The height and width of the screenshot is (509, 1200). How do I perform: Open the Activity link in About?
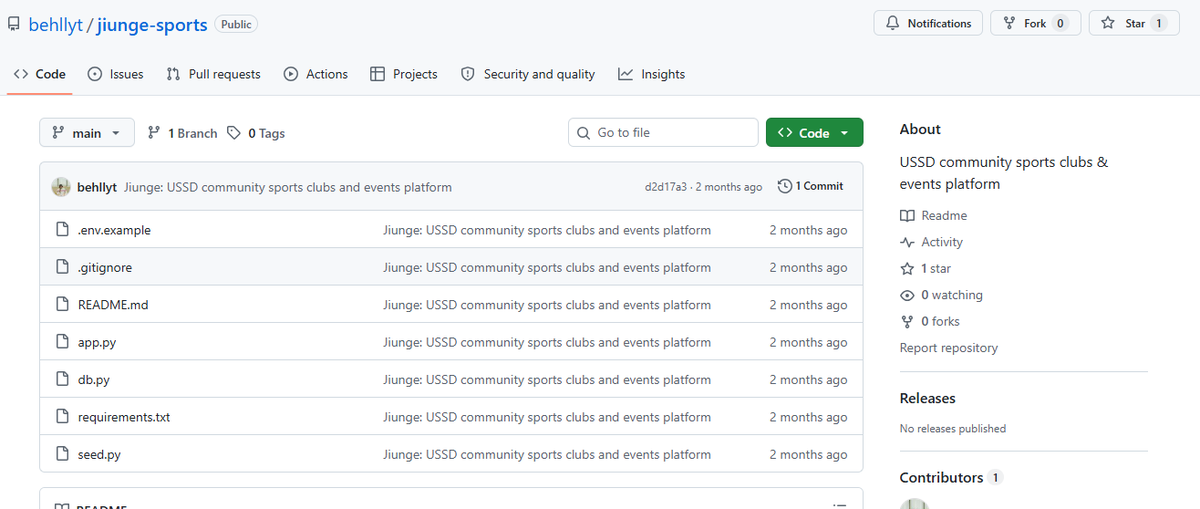931,242
